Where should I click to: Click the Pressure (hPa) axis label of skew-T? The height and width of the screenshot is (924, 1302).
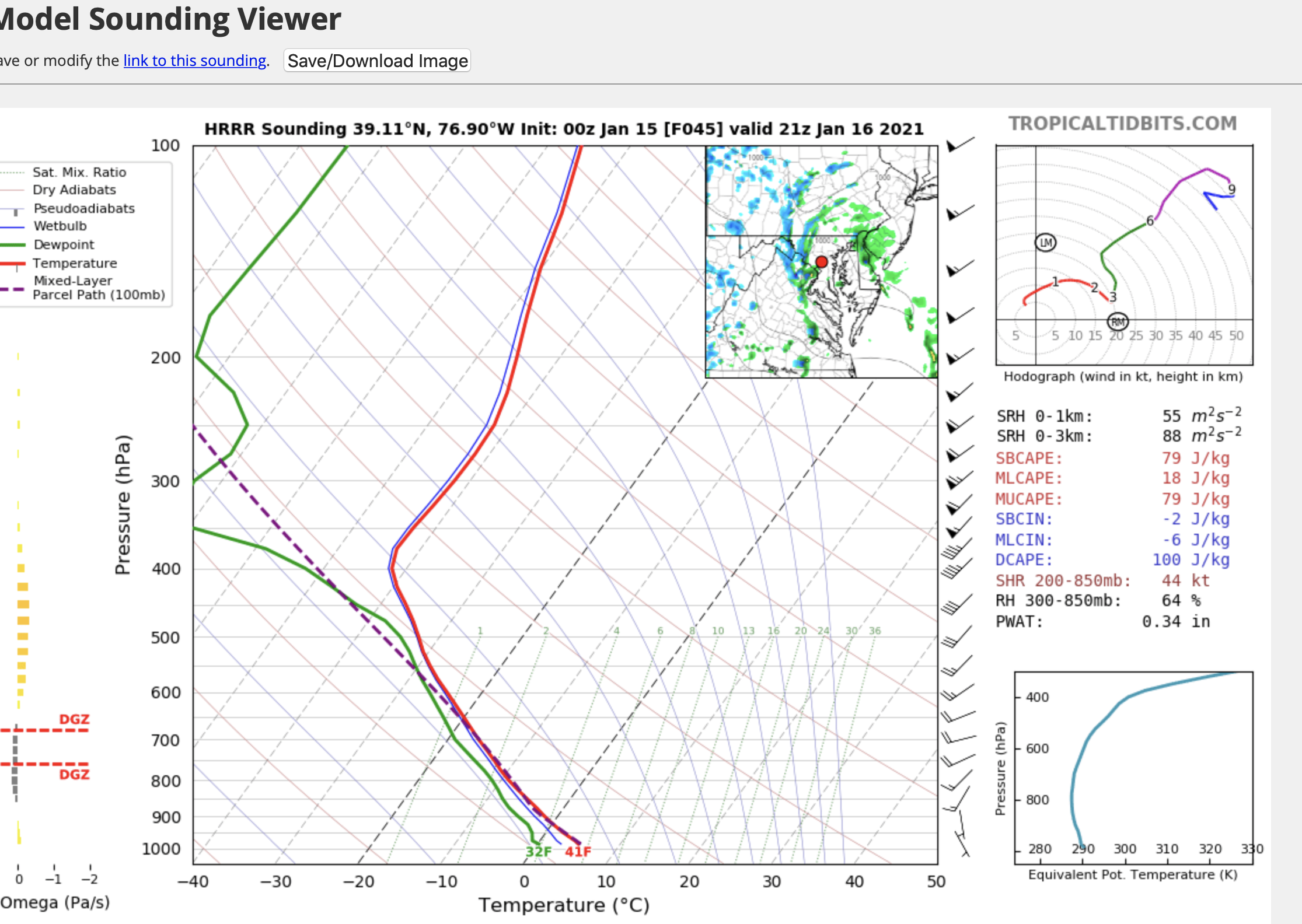coord(123,505)
